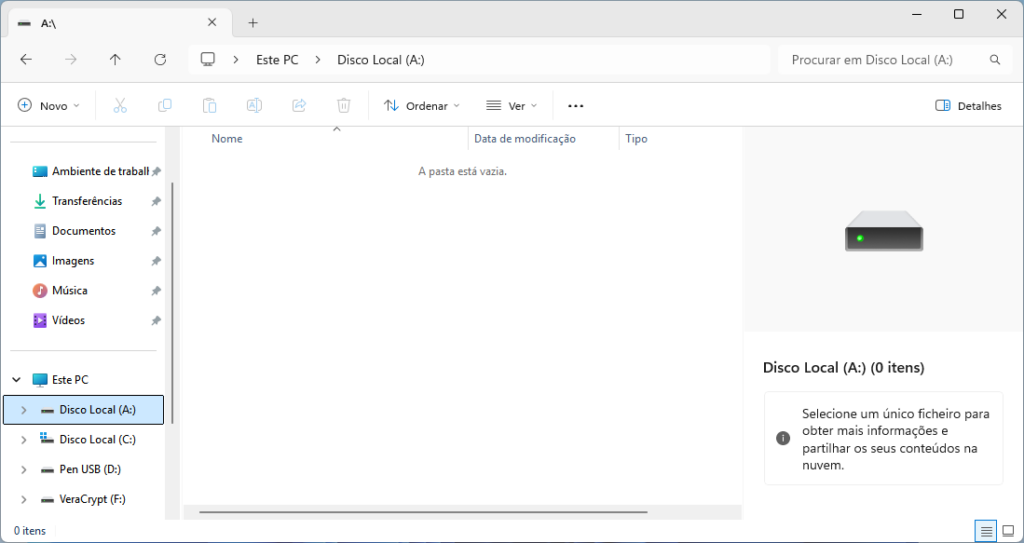Open new tab with plus button
This screenshot has height=543, width=1024.
tap(253, 22)
